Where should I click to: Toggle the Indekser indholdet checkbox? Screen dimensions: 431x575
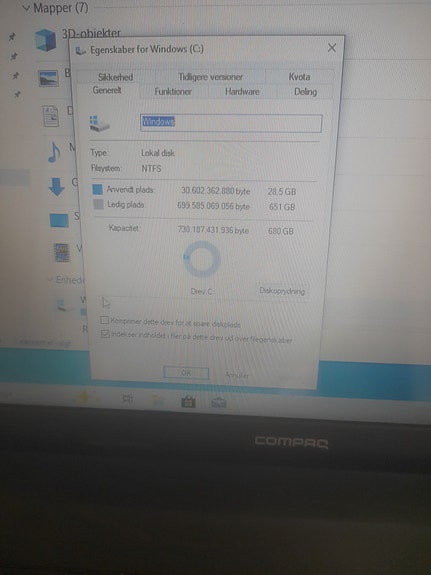click(x=105, y=334)
